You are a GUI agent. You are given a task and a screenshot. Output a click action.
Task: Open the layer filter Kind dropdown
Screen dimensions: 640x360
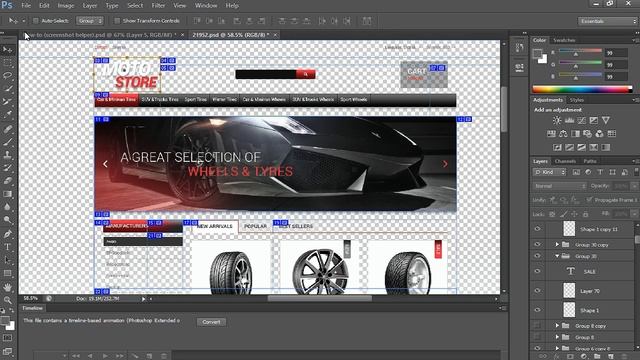549,172
